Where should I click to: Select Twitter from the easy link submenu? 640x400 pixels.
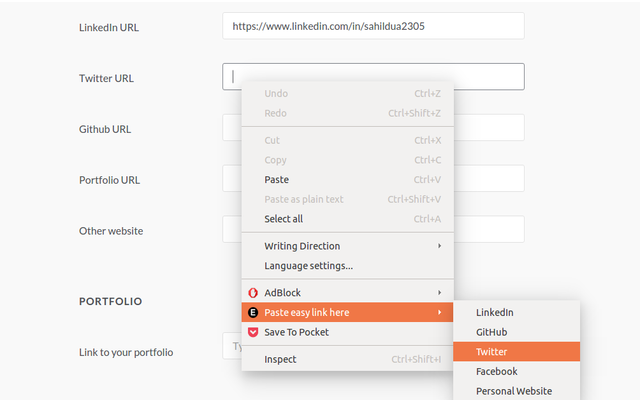pos(516,351)
